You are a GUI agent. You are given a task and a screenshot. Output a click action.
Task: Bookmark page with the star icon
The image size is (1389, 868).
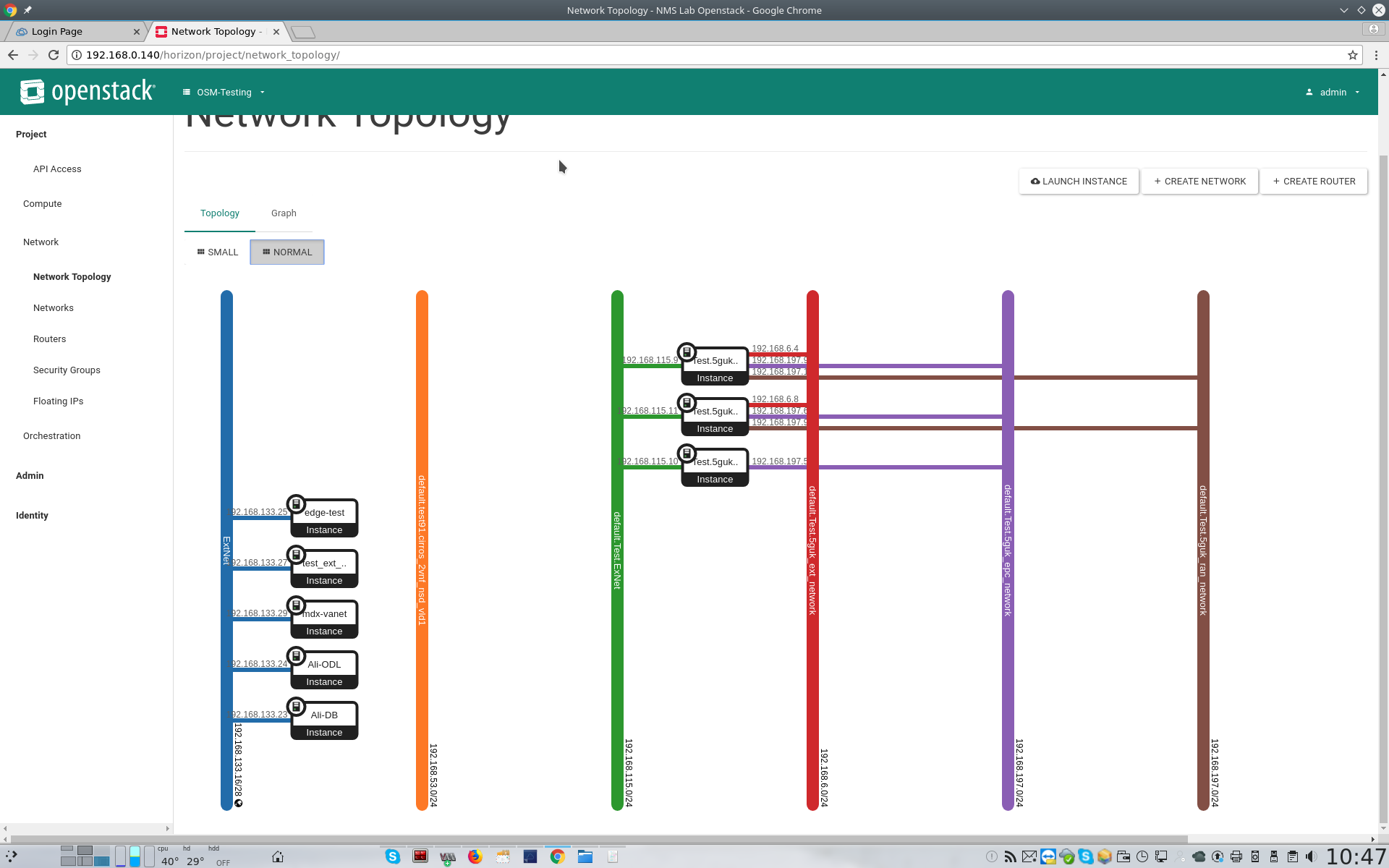point(1352,55)
